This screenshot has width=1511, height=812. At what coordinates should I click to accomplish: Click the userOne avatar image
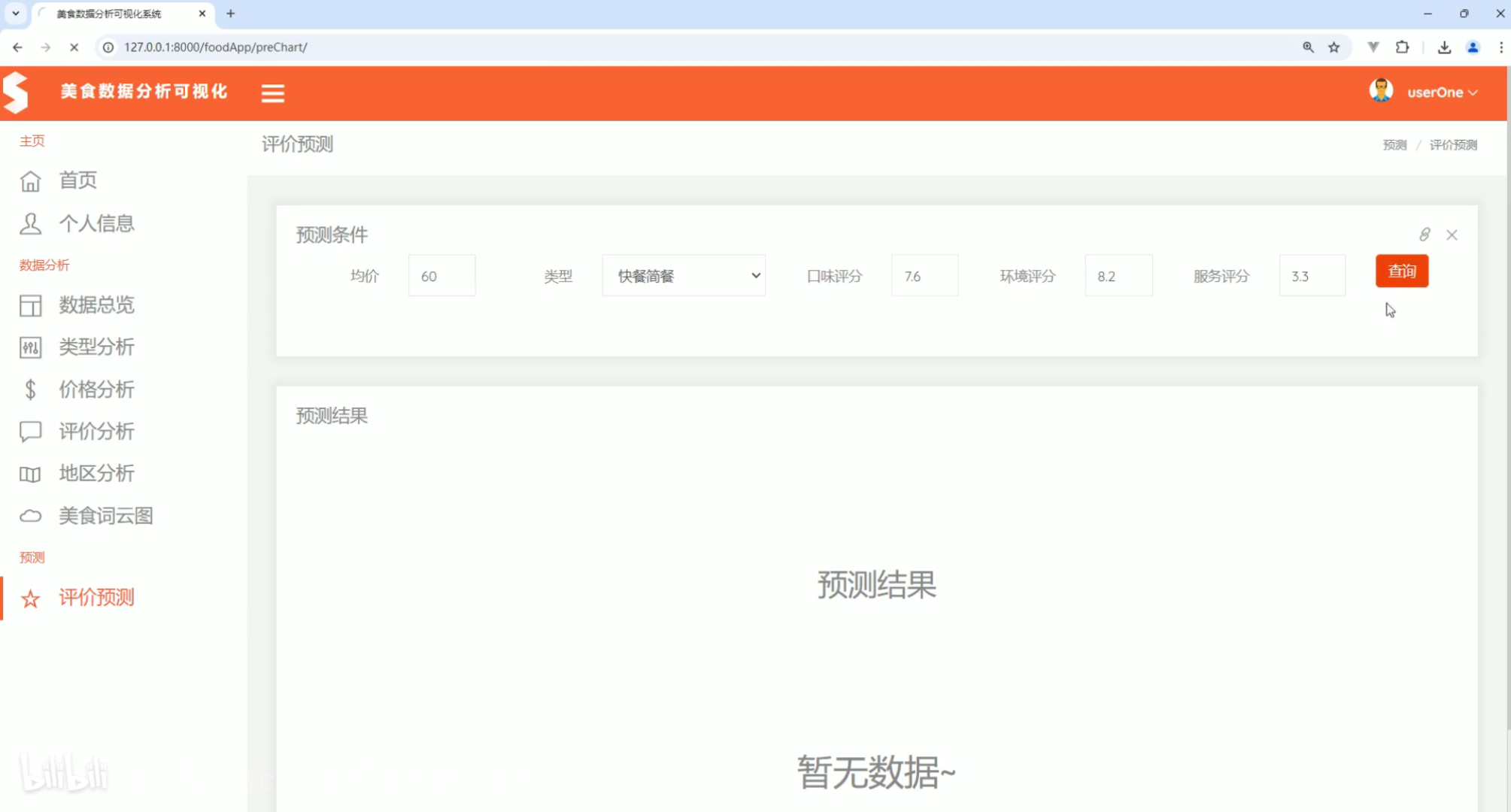(x=1381, y=91)
